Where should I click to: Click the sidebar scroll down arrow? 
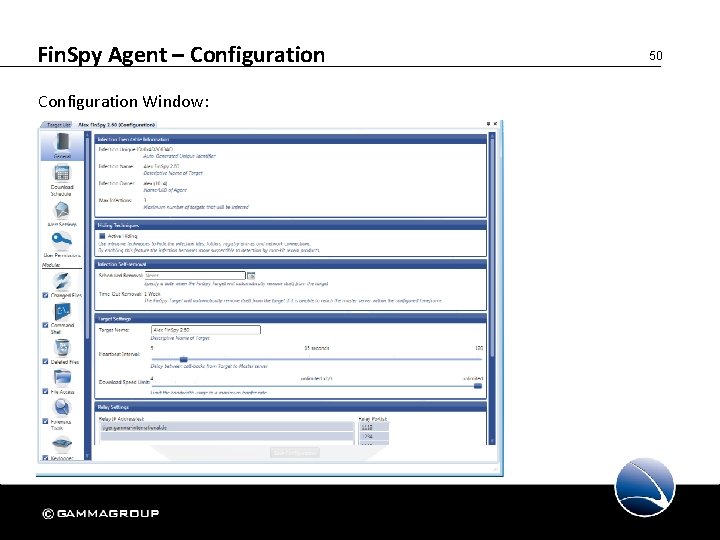[x=88, y=456]
